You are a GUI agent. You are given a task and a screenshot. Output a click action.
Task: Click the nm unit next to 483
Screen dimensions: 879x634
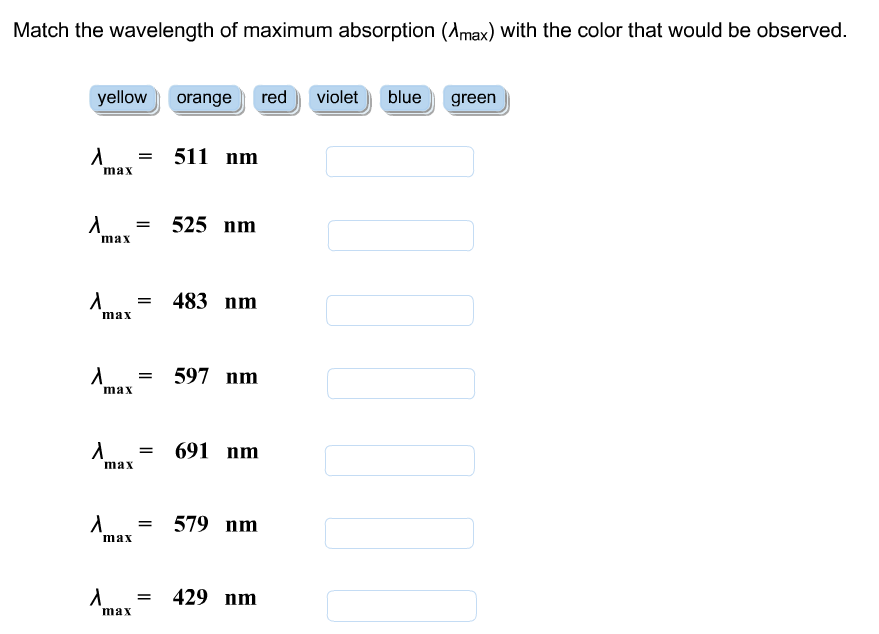[241, 301]
